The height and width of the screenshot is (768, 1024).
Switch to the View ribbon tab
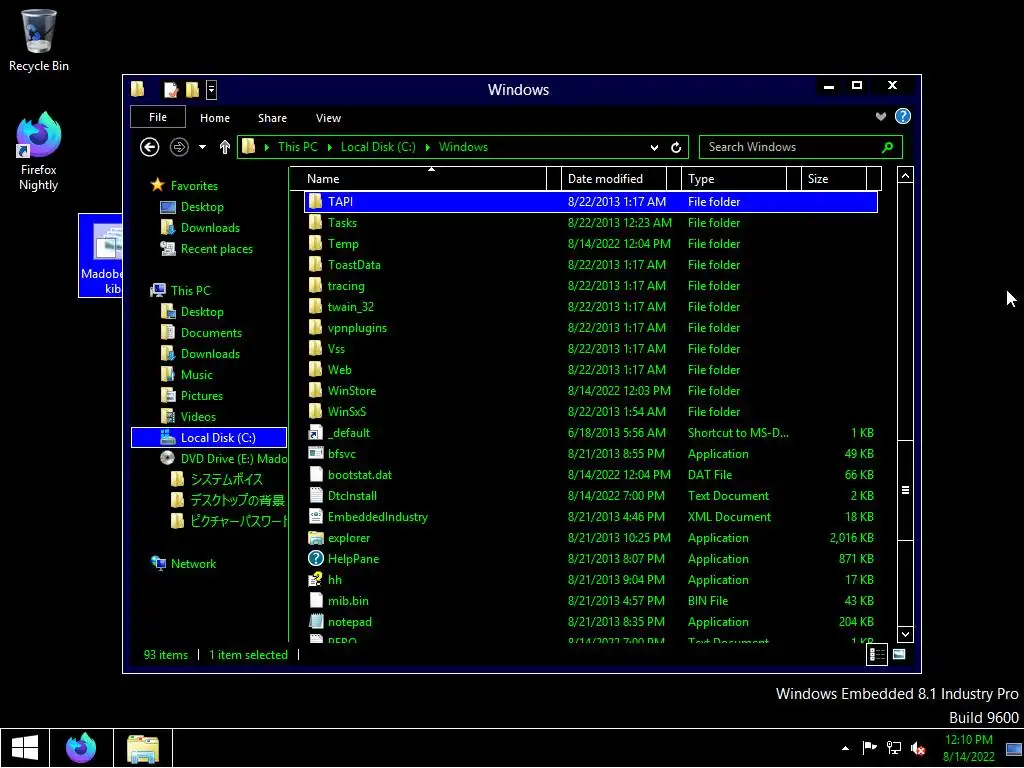tap(328, 118)
